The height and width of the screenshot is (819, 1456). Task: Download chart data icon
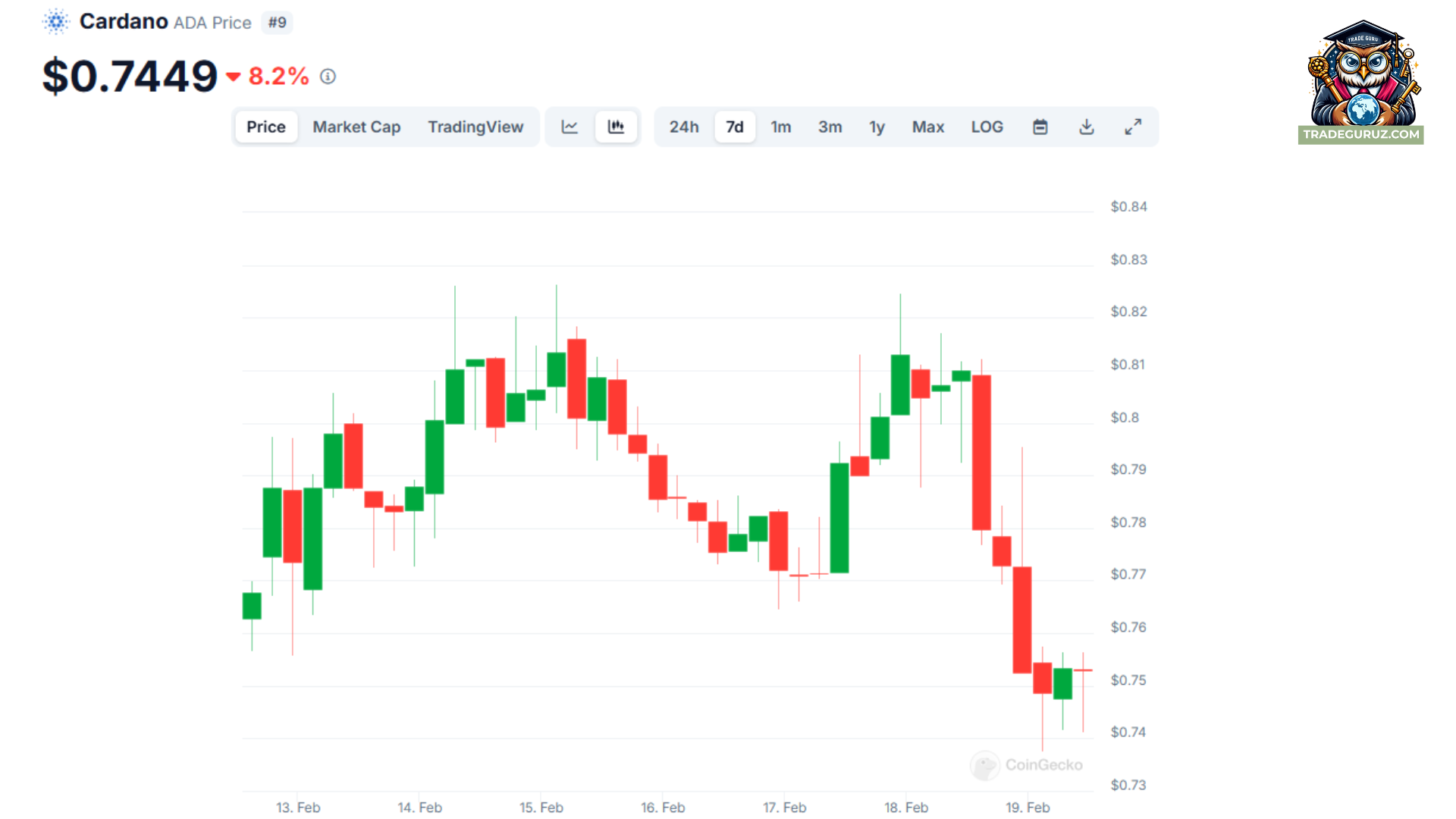tap(1087, 127)
